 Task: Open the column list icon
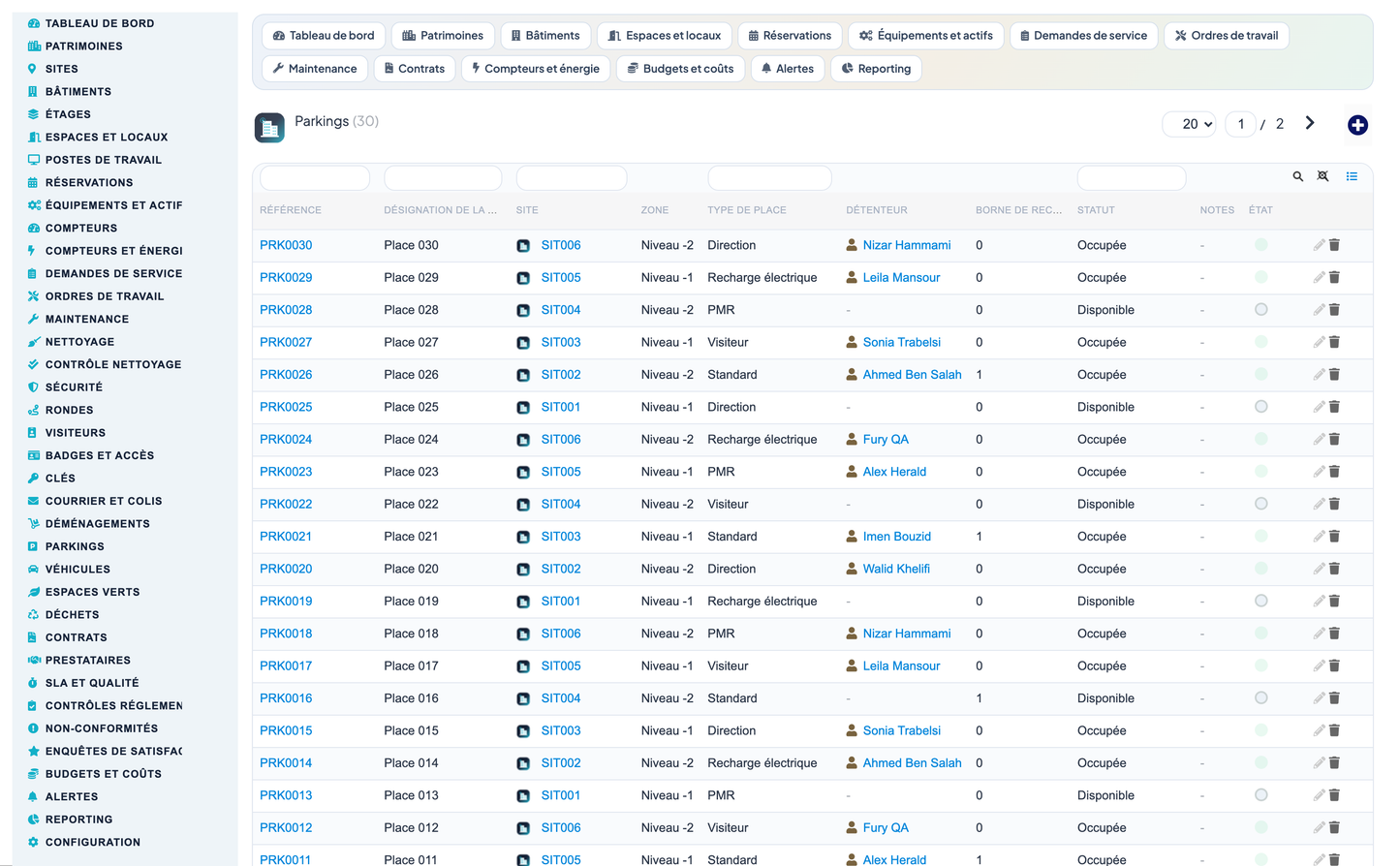[x=1352, y=176]
